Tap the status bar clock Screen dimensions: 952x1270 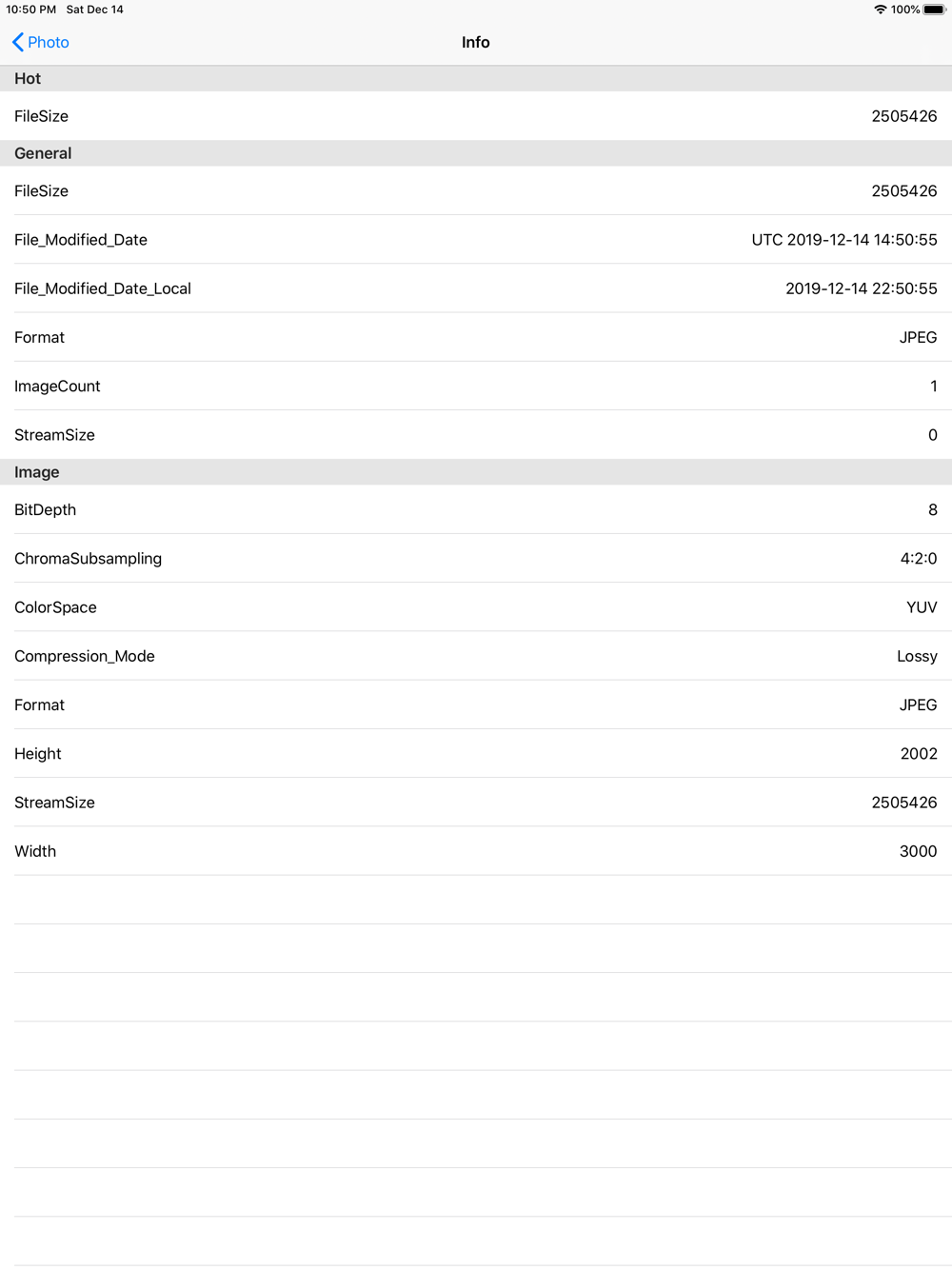click(x=31, y=10)
